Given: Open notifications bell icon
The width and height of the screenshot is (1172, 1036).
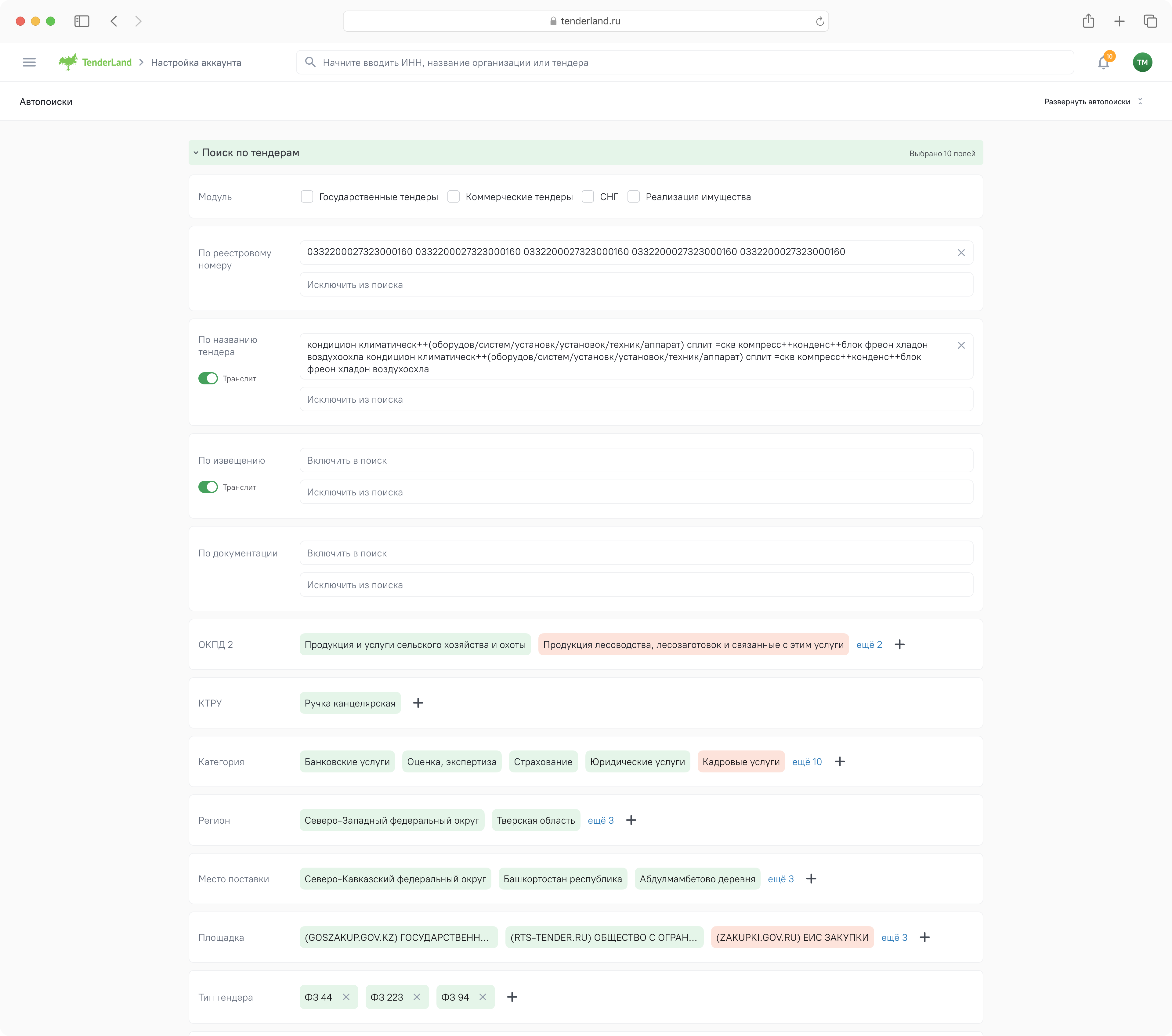Looking at the screenshot, I should pos(1103,63).
